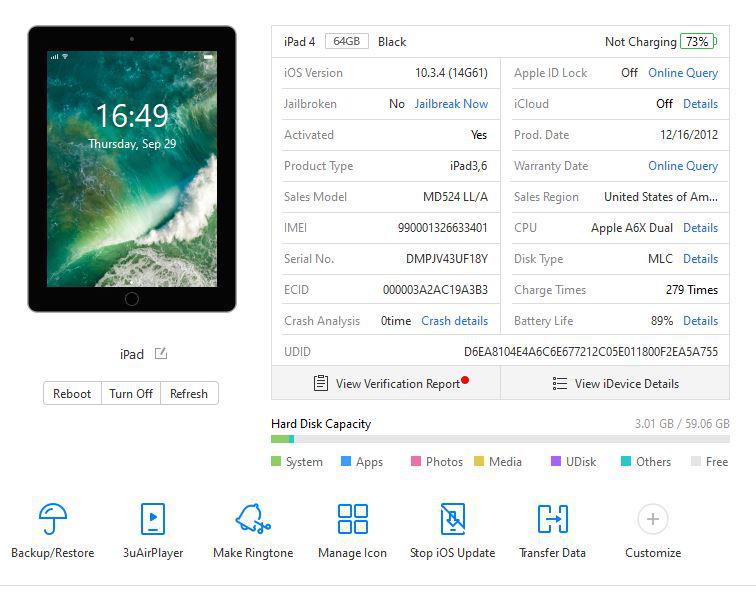Click the Product Type iPad3,6 value

click(x=468, y=166)
